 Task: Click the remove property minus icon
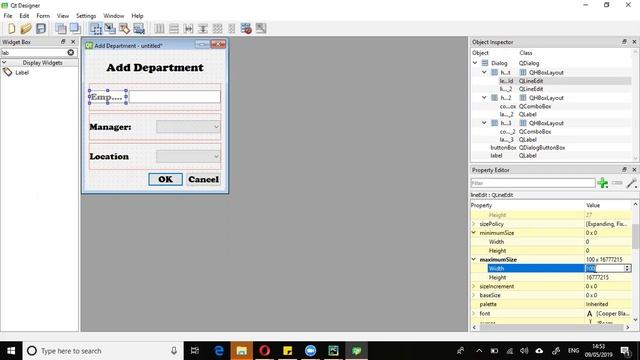[617, 183]
